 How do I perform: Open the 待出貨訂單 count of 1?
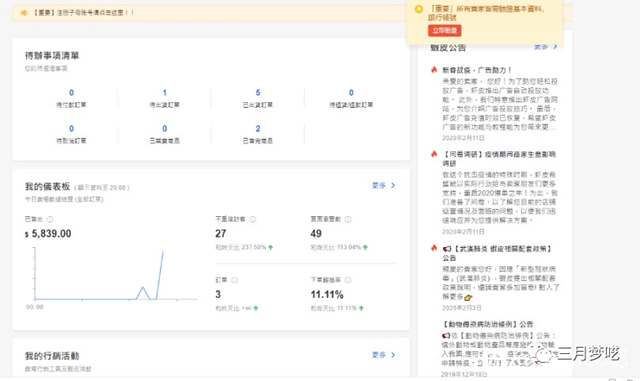click(164, 93)
